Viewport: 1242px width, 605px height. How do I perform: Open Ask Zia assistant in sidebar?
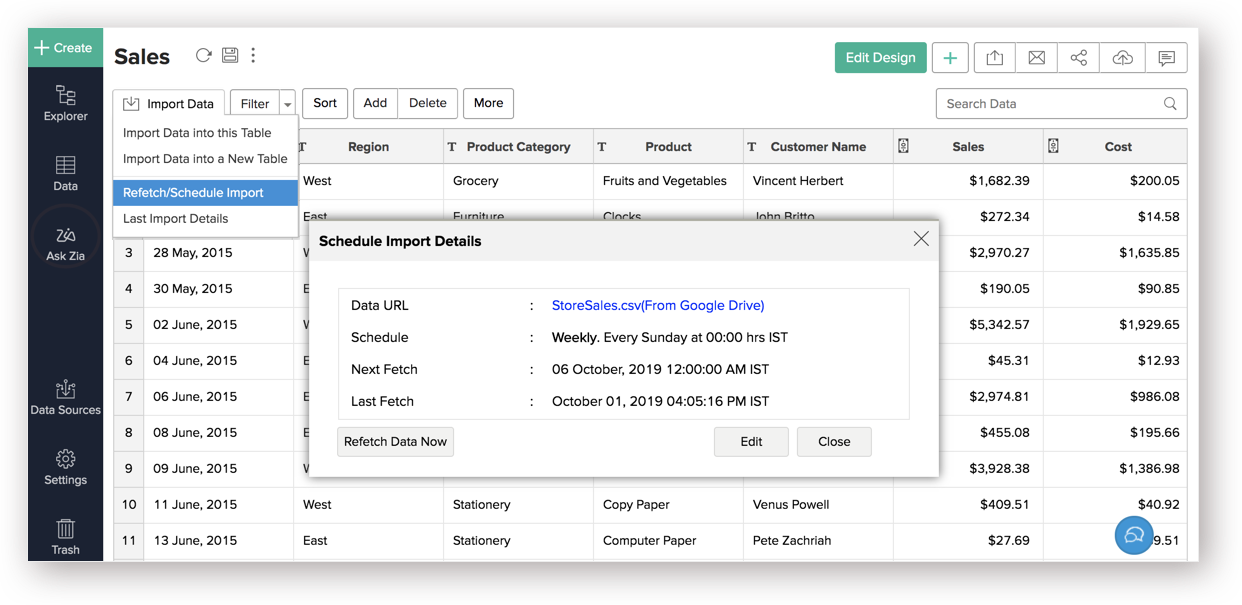pos(65,243)
